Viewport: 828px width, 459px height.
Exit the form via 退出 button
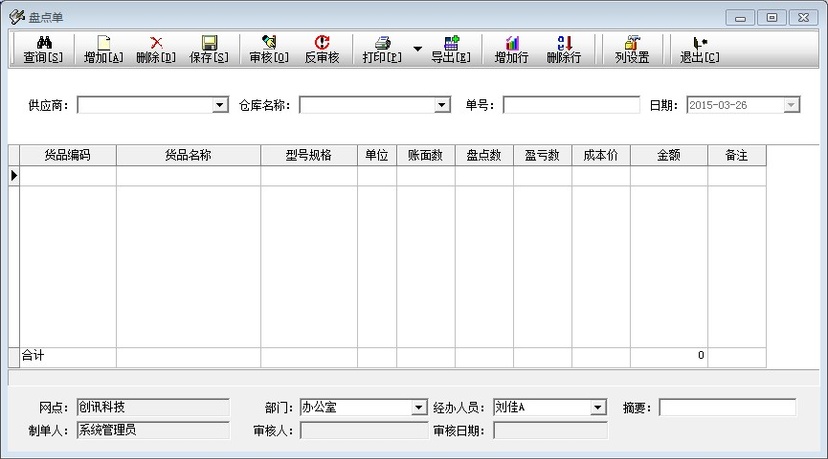click(x=699, y=43)
